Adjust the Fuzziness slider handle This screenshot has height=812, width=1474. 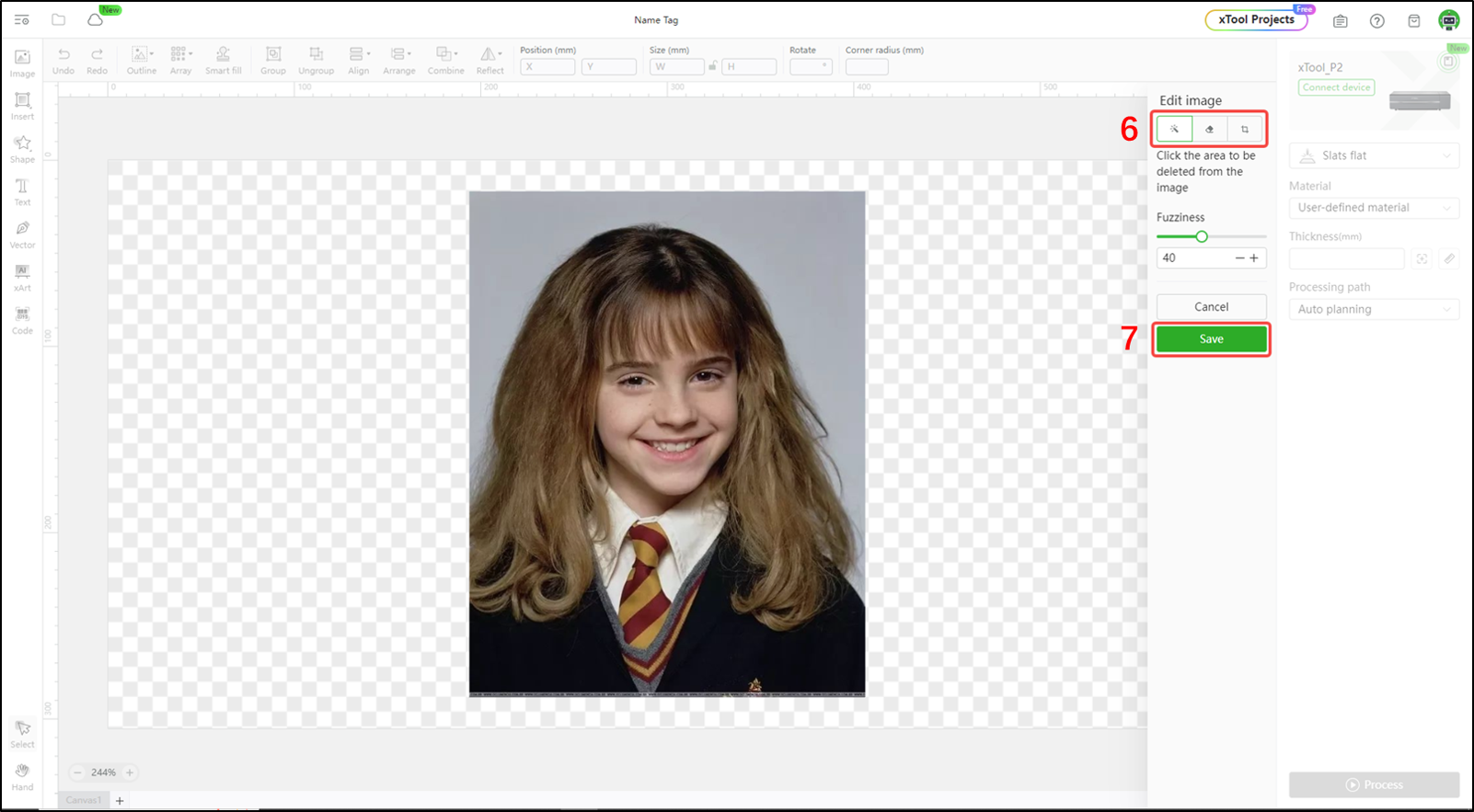click(x=1202, y=236)
